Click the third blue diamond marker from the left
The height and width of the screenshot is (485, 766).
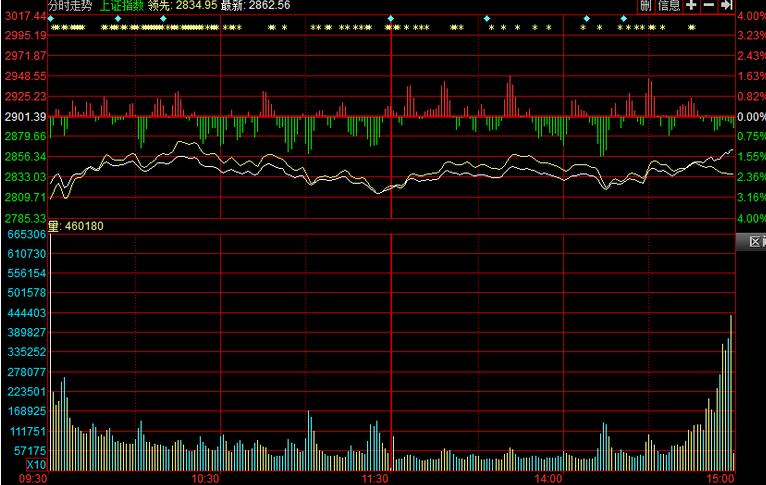pos(163,19)
